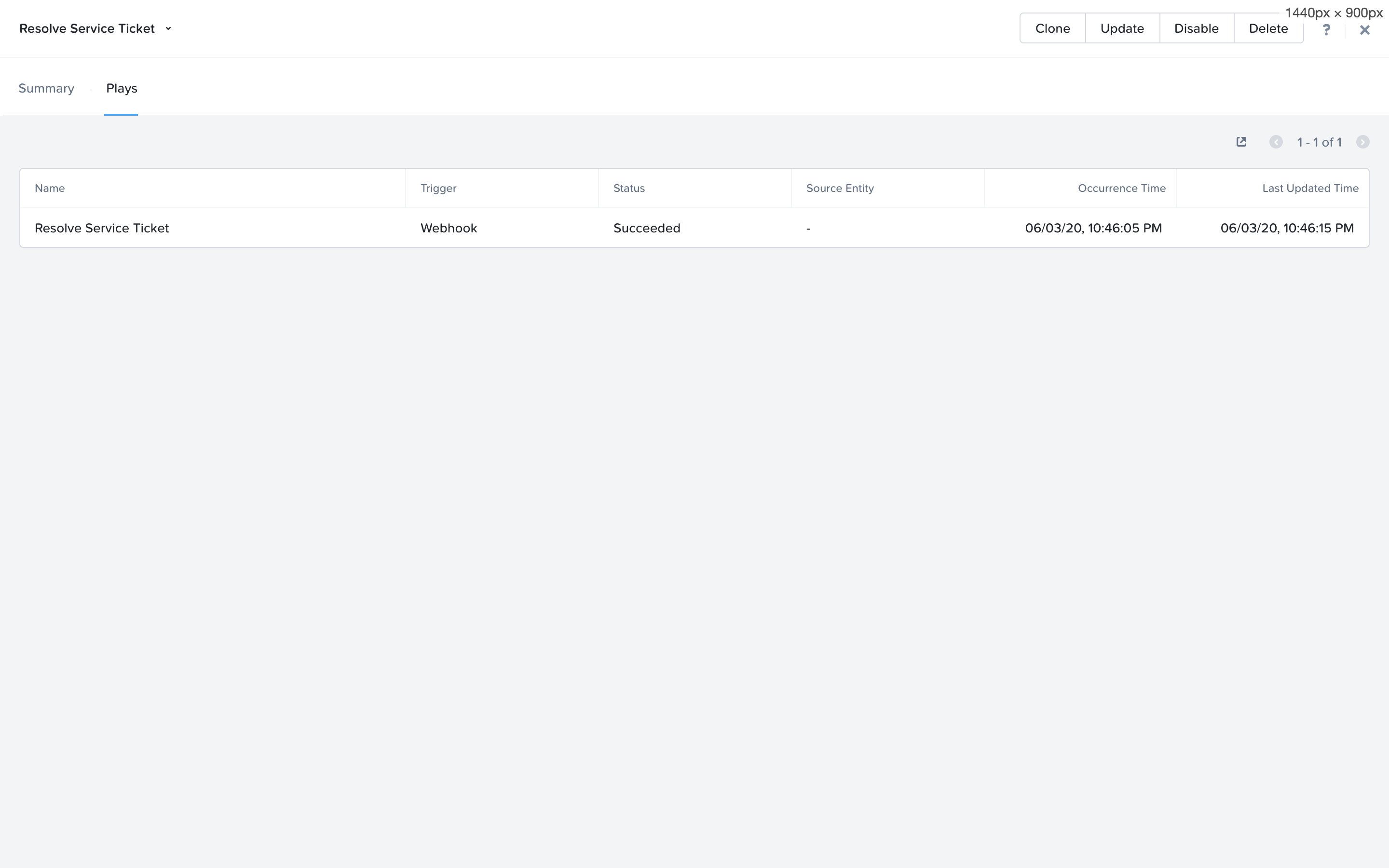Image resolution: width=1389 pixels, height=868 pixels.
Task: Click the Webhook trigger cell
Action: tap(448, 228)
